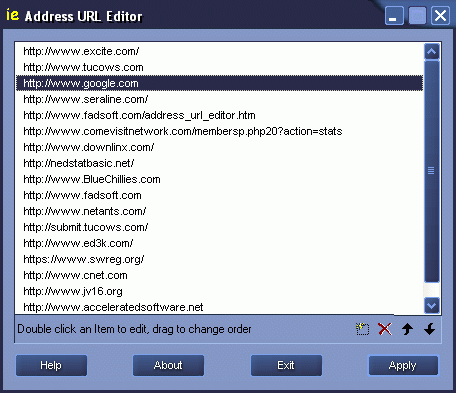The image size is (456, 393).
Task: Open the About dialog button
Action: click(x=168, y=365)
